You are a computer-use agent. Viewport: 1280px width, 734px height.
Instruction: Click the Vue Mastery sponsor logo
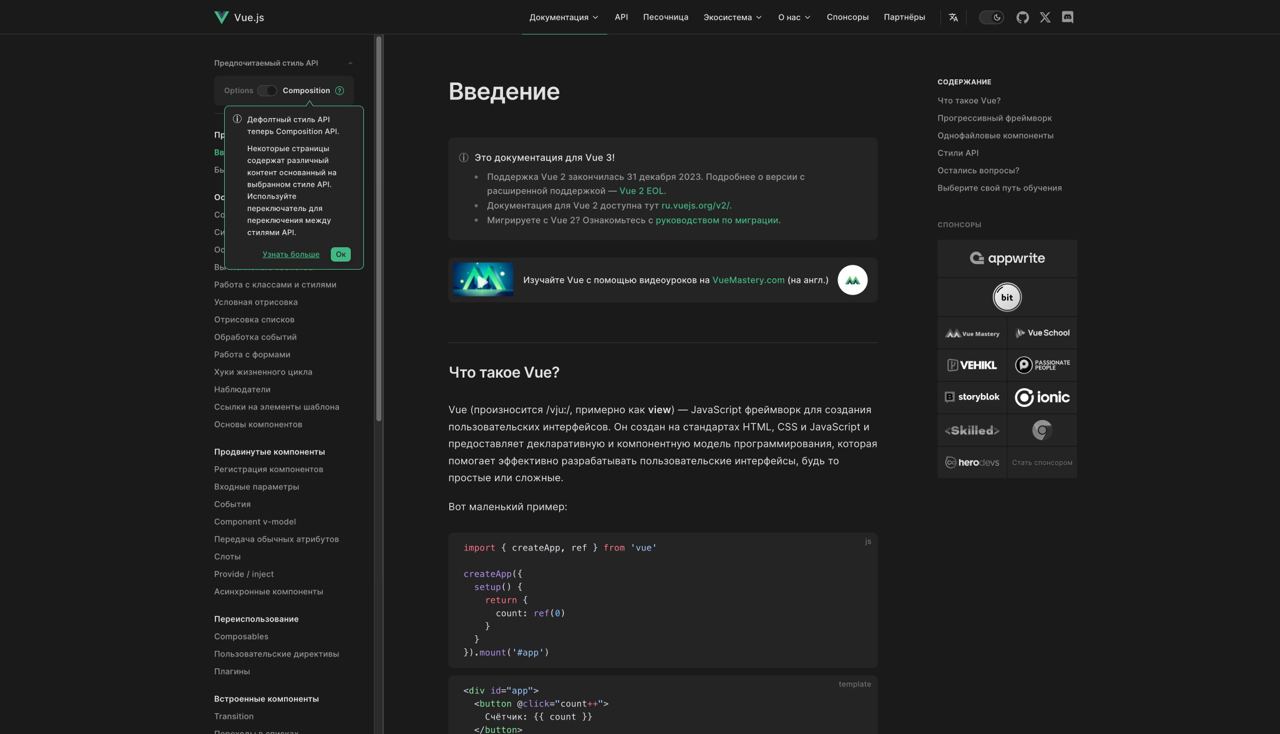[x=972, y=333]
